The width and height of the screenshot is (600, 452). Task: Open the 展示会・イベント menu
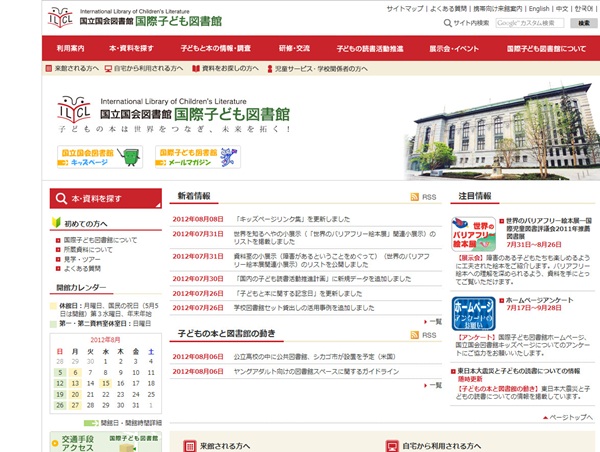(453, 48)
